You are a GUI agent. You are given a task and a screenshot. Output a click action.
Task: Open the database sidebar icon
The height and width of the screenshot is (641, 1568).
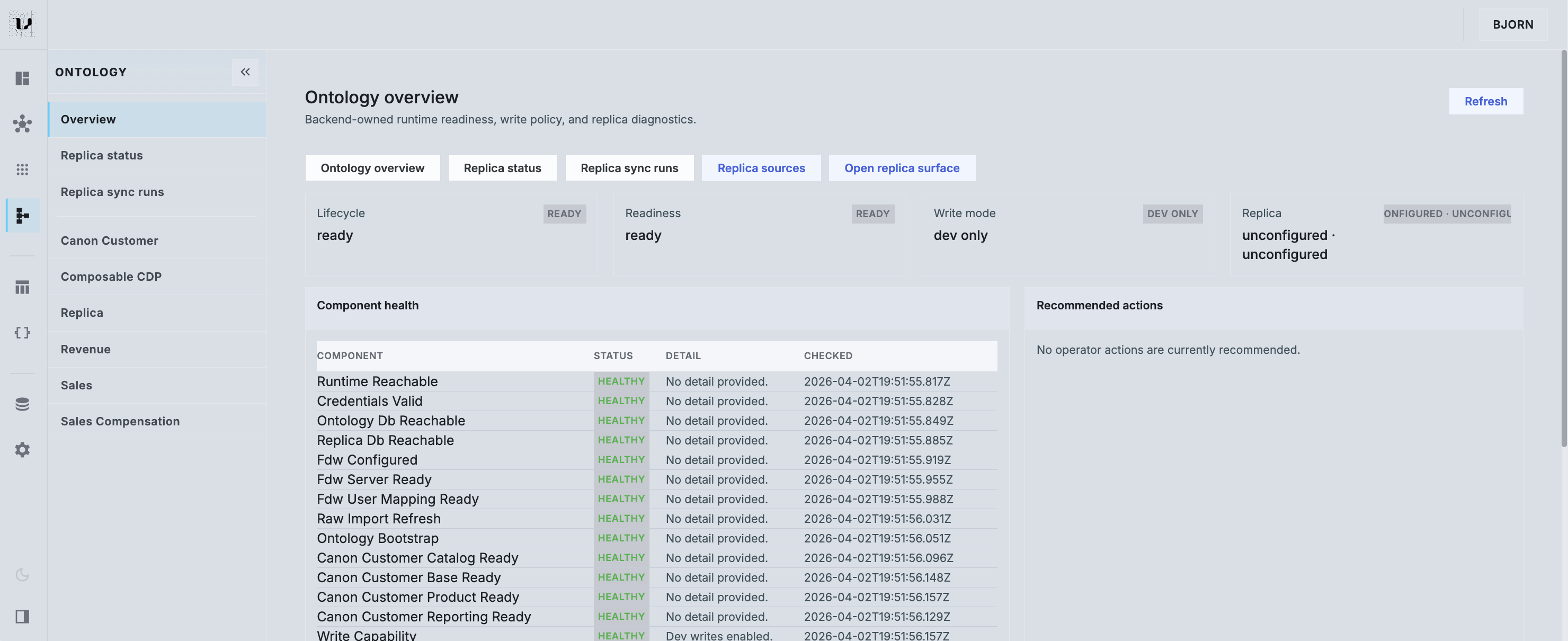coord(23,404)
